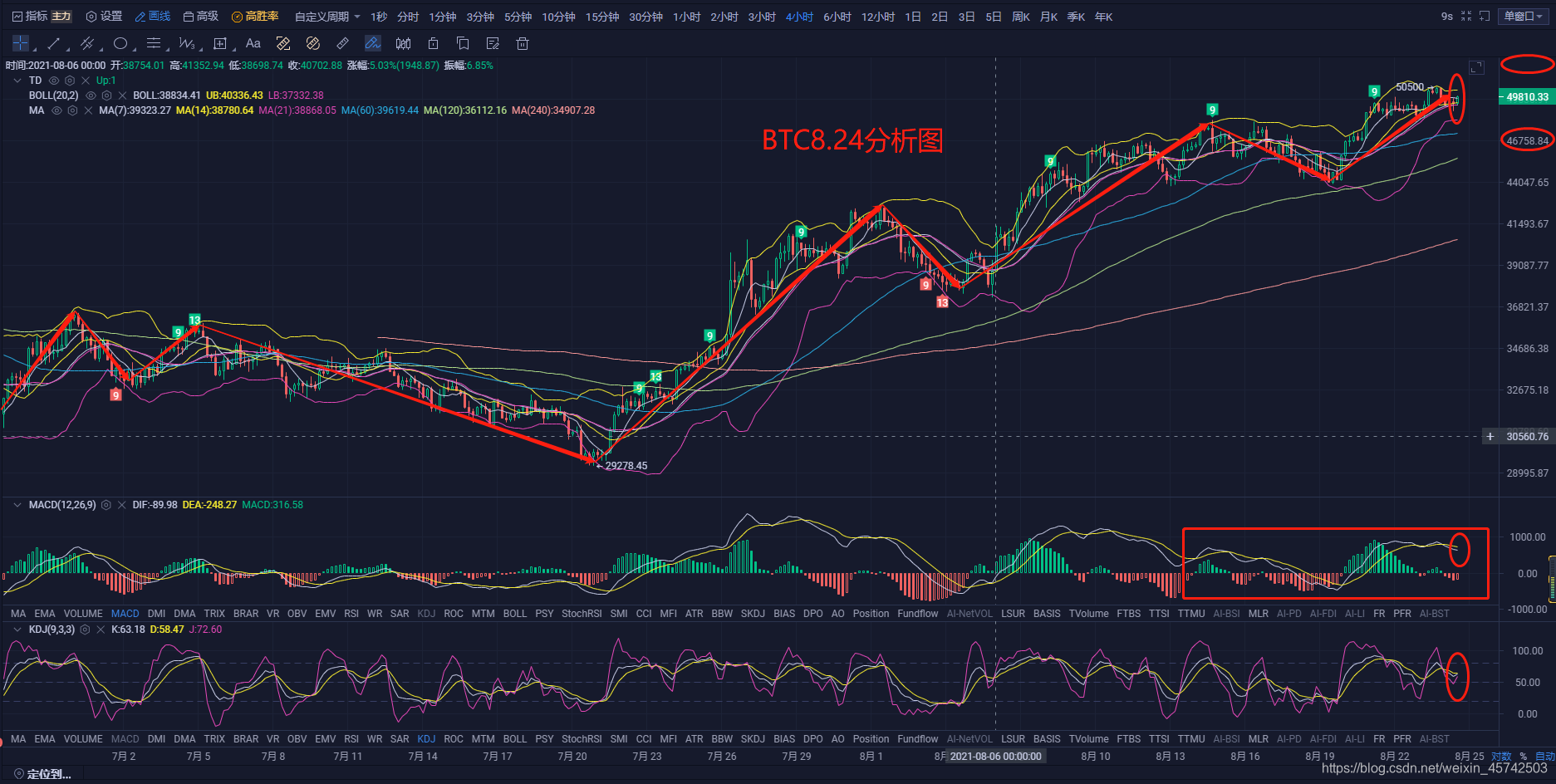The image size is (1556, 784).
Task: Select BOLL in MACD panel indicator row
Action: [x=515, y=614]
